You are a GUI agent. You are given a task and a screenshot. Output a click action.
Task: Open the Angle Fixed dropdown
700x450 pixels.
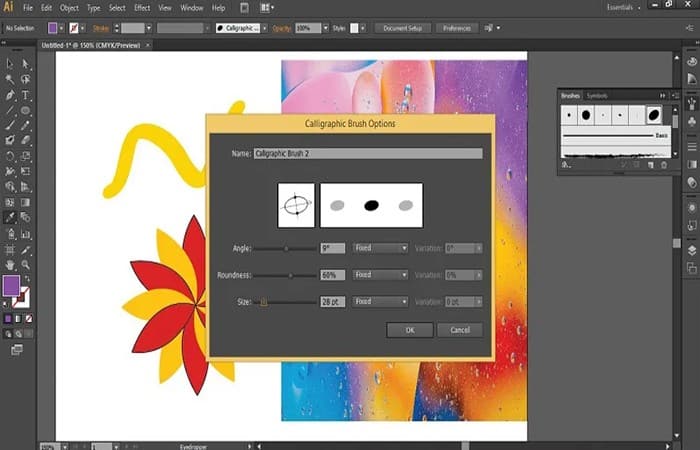click(x=379, y=247)
